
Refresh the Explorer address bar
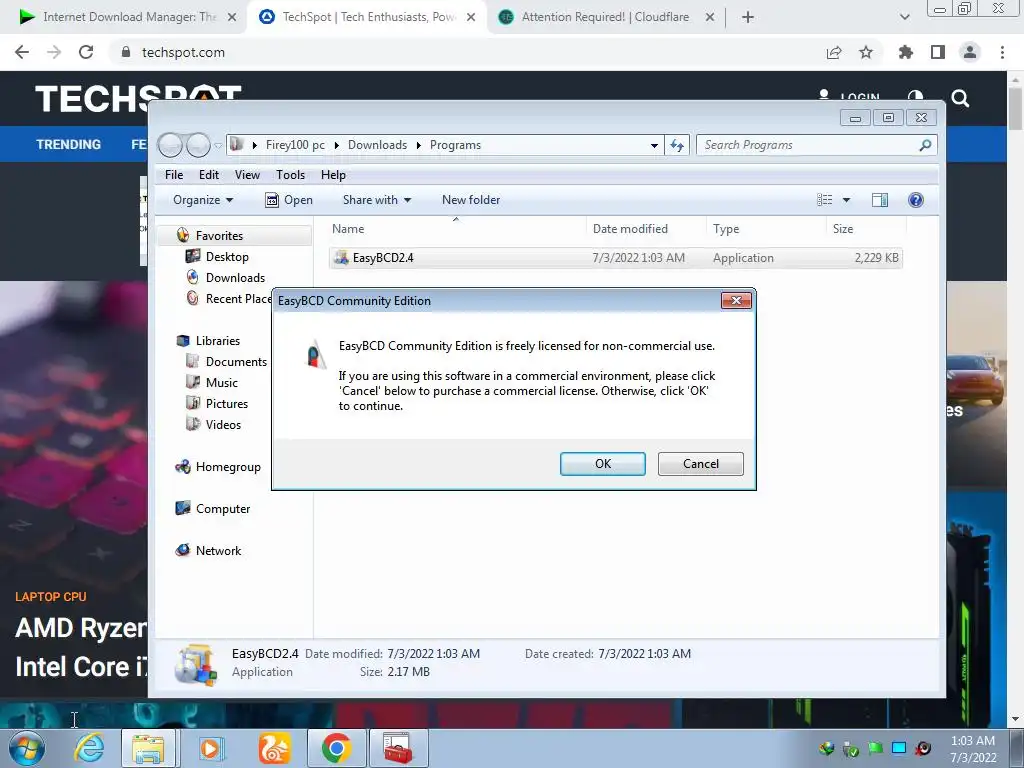click(x=677, y=145)
